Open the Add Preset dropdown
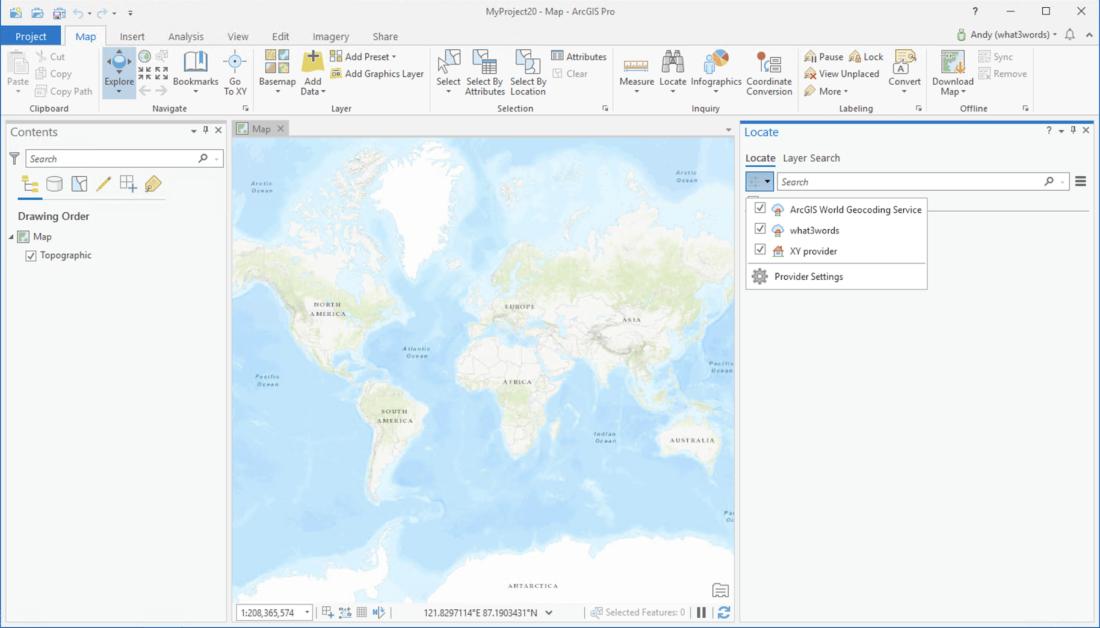The image size is (1100, 628). tap(363, 57)
